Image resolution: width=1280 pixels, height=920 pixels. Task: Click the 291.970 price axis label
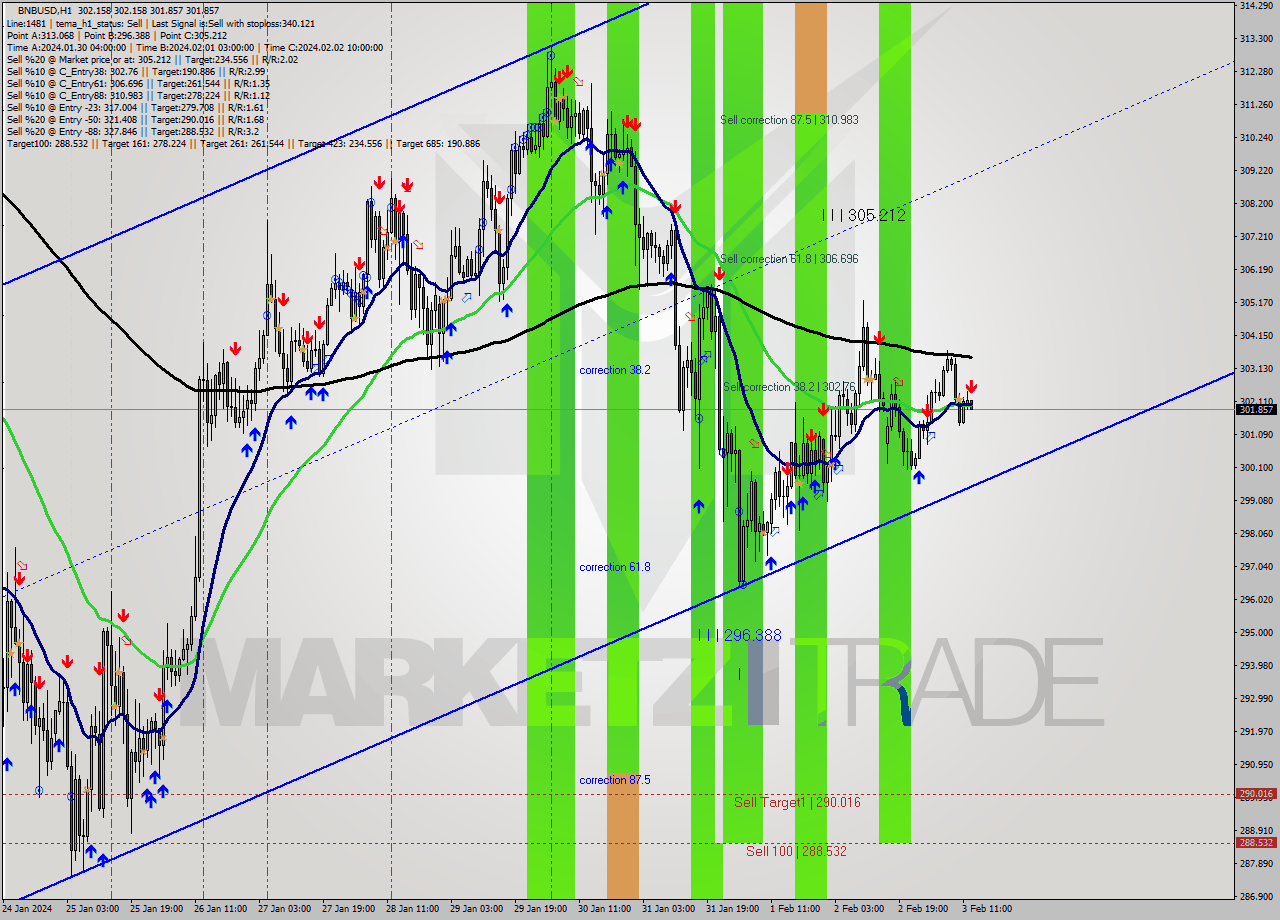tap(1255, 732)
